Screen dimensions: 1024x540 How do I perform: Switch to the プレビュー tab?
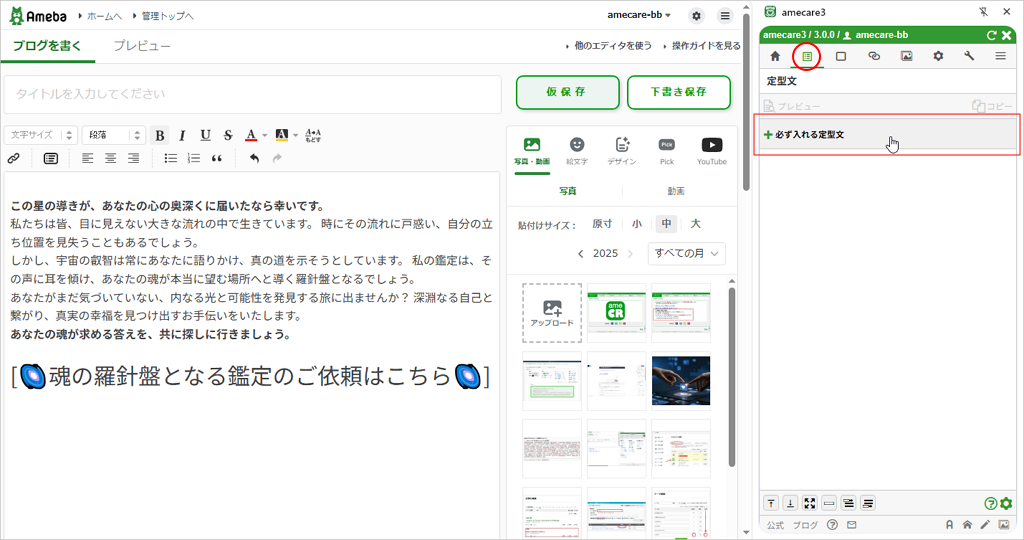141,46
